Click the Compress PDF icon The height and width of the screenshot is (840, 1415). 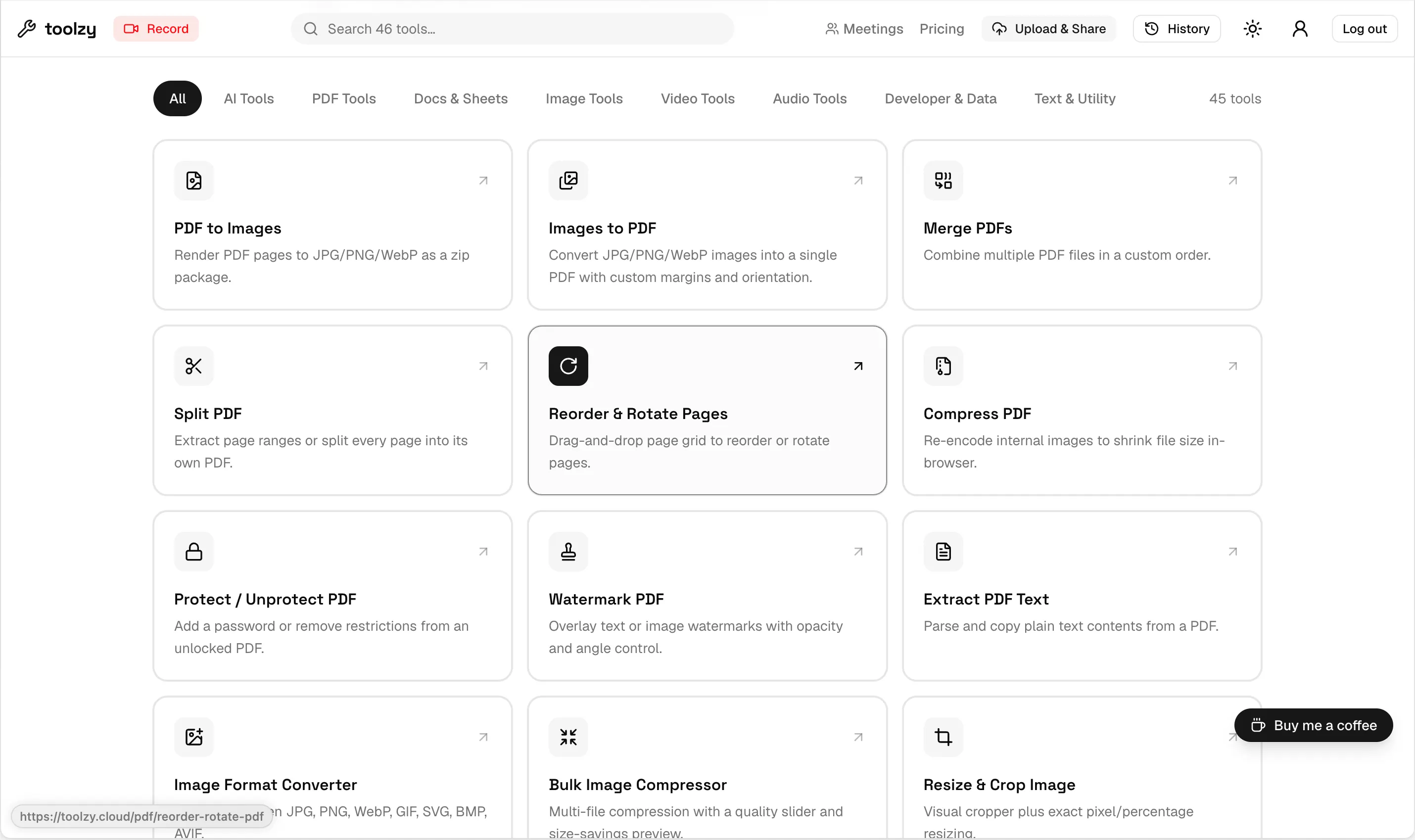coord(943,366)
